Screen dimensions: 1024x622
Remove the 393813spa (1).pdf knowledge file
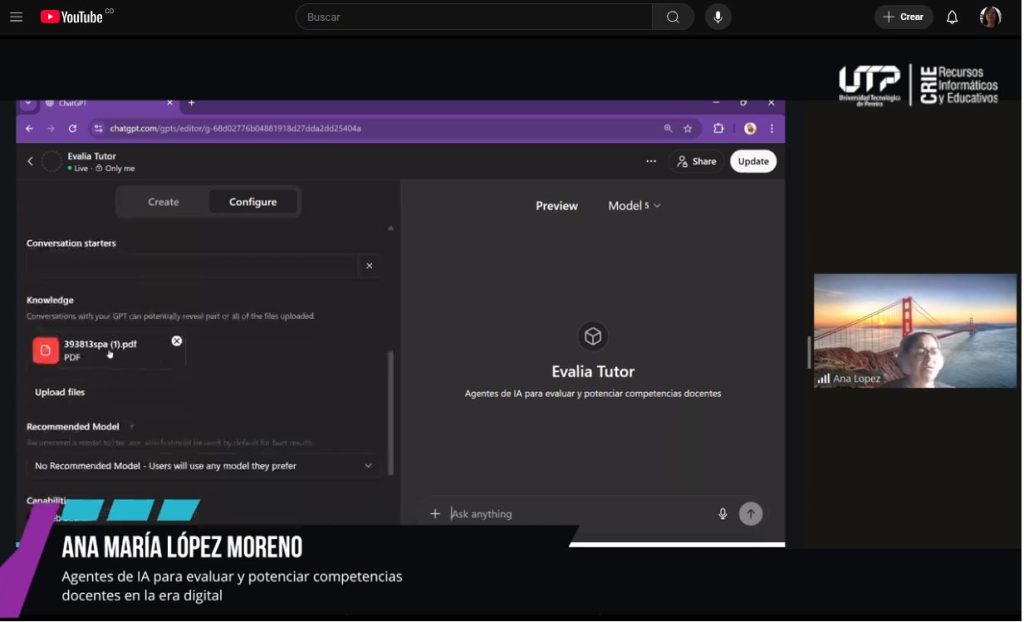click(177, 341)
